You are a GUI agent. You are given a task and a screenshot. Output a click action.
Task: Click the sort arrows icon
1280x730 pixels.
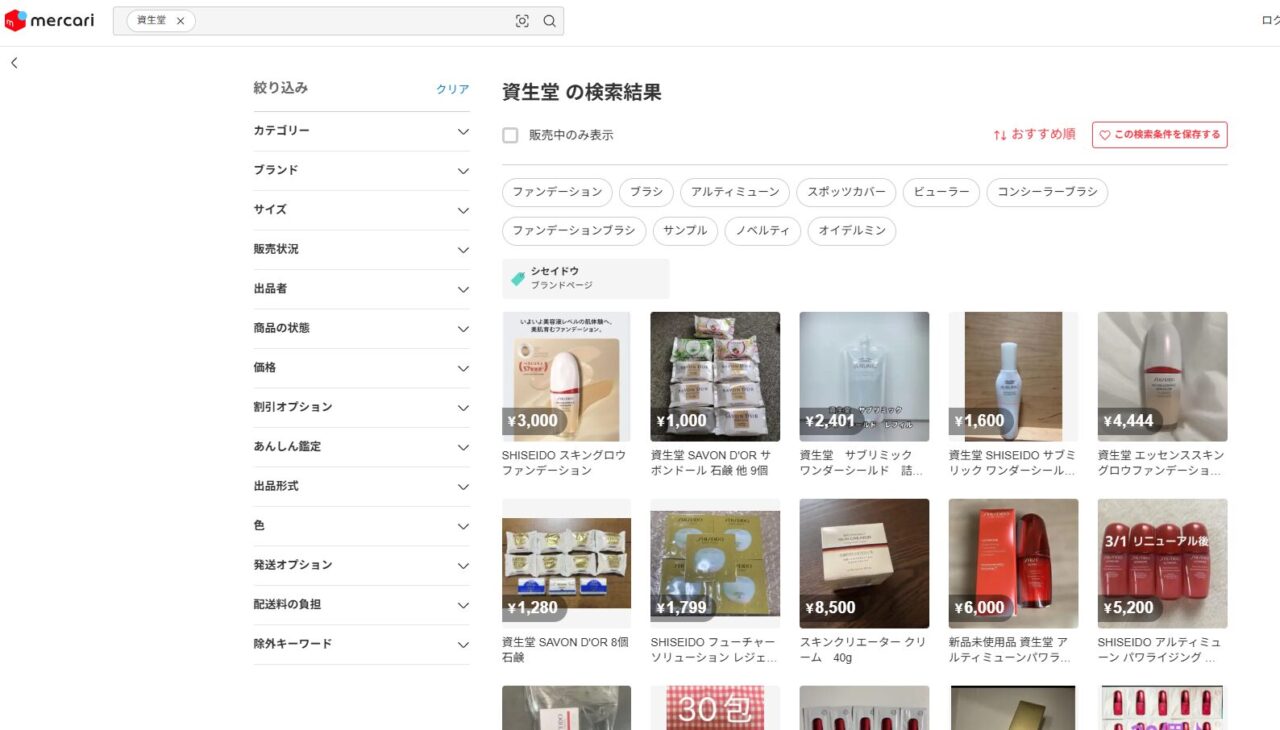[x=999, y=135]
